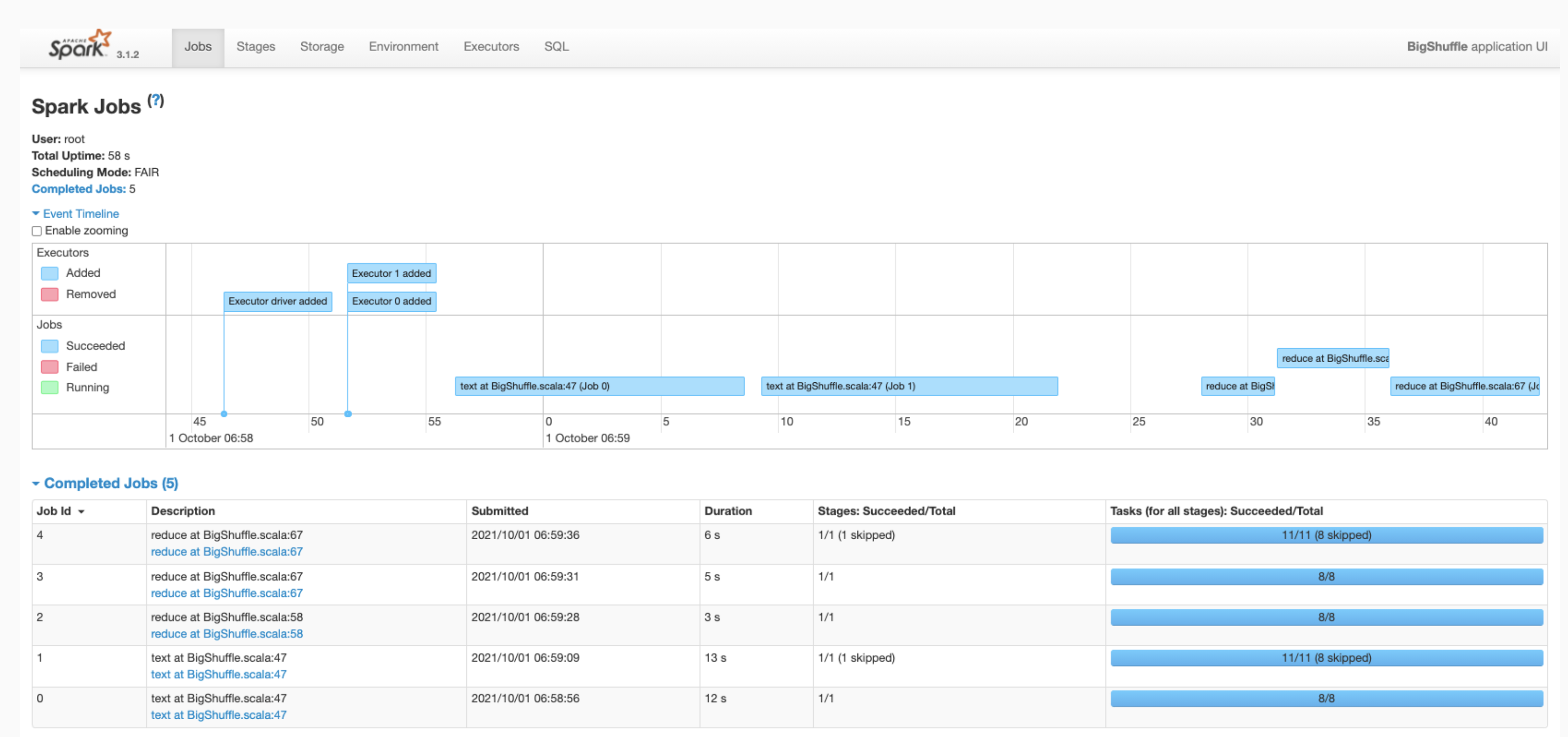Click the Executor driver added timeline event
1568x737 pixels.
point(278,301)
